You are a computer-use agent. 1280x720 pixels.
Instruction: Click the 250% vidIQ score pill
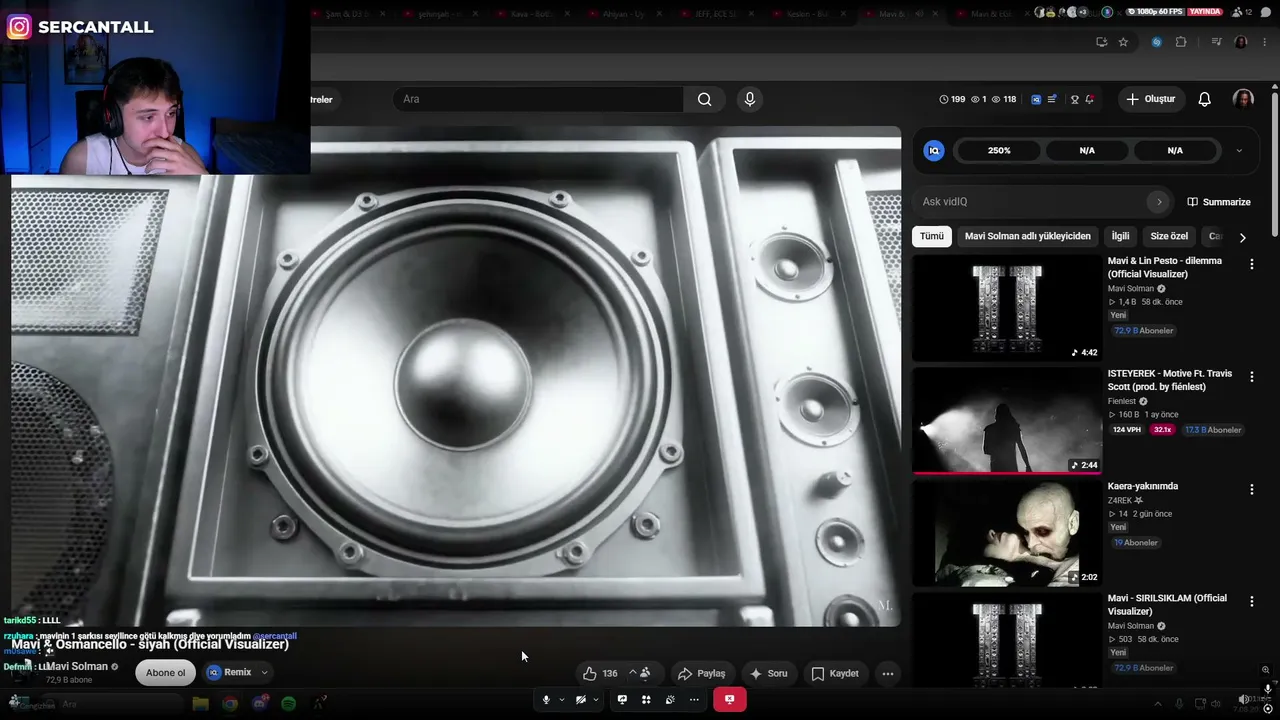(999, 150)
